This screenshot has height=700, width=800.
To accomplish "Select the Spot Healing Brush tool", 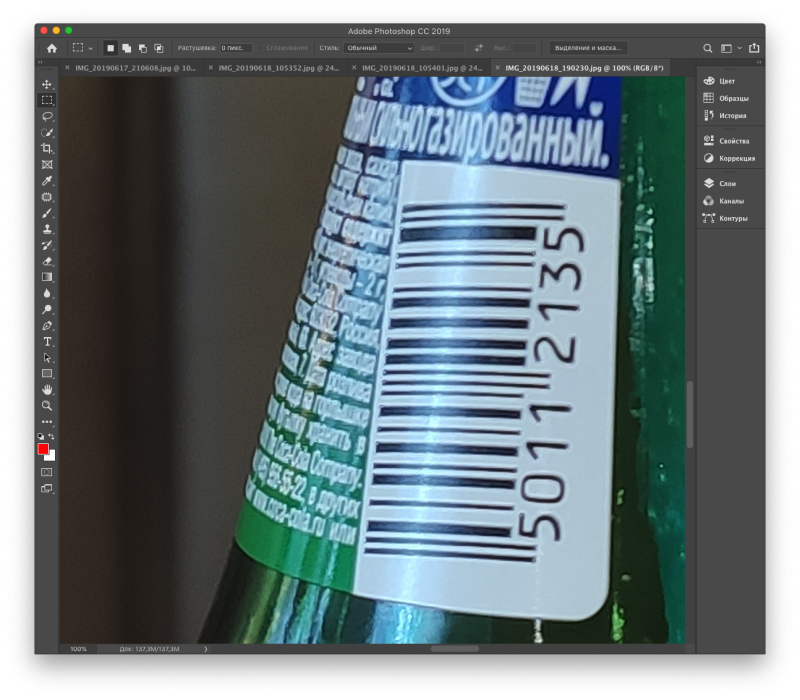I will (47, 197).
